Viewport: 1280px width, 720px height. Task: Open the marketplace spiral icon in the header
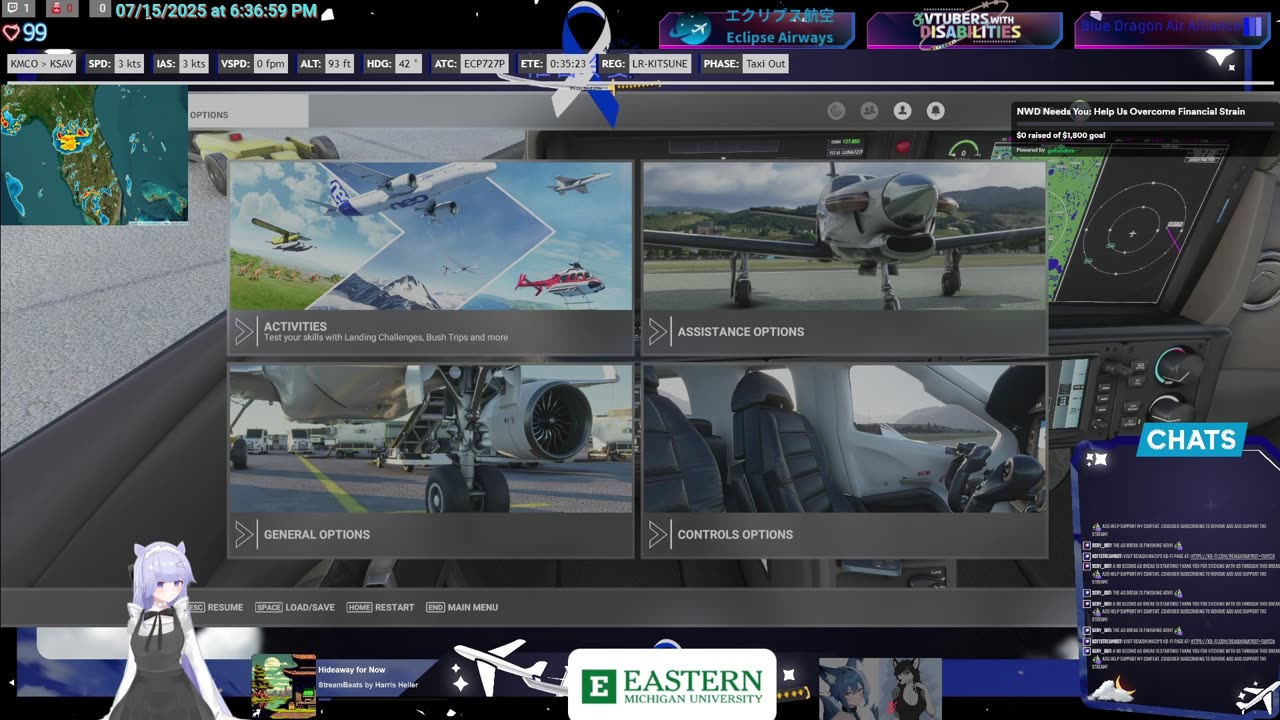click(x=837, y=111)
